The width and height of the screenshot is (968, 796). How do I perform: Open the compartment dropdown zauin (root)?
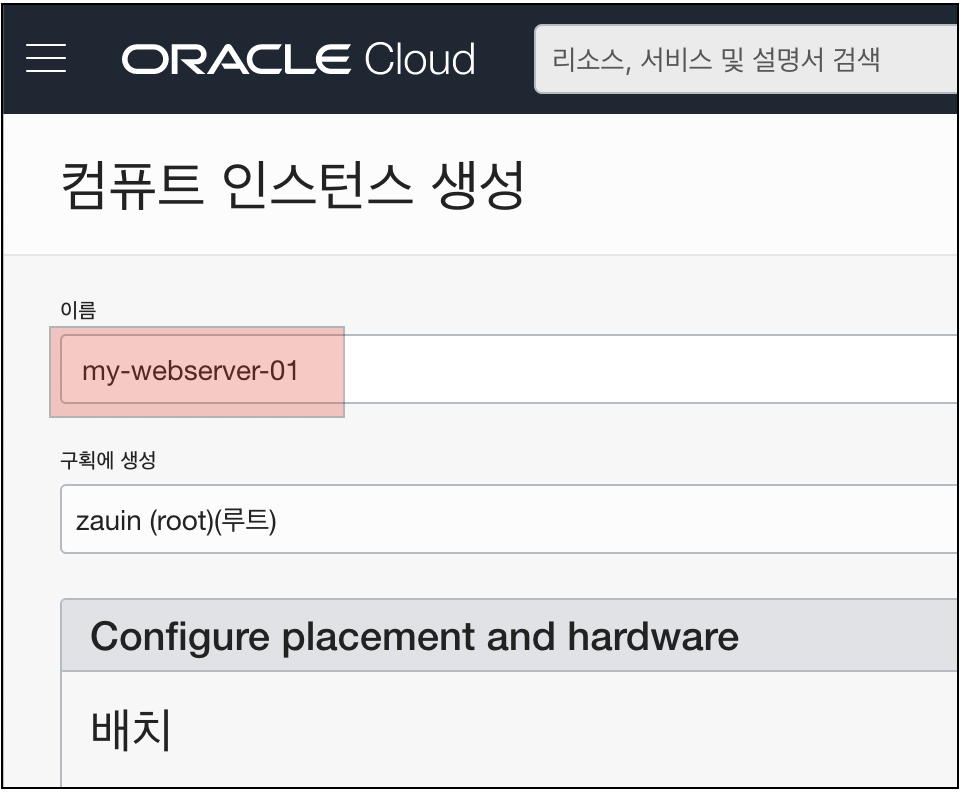(x=509, y=519)
